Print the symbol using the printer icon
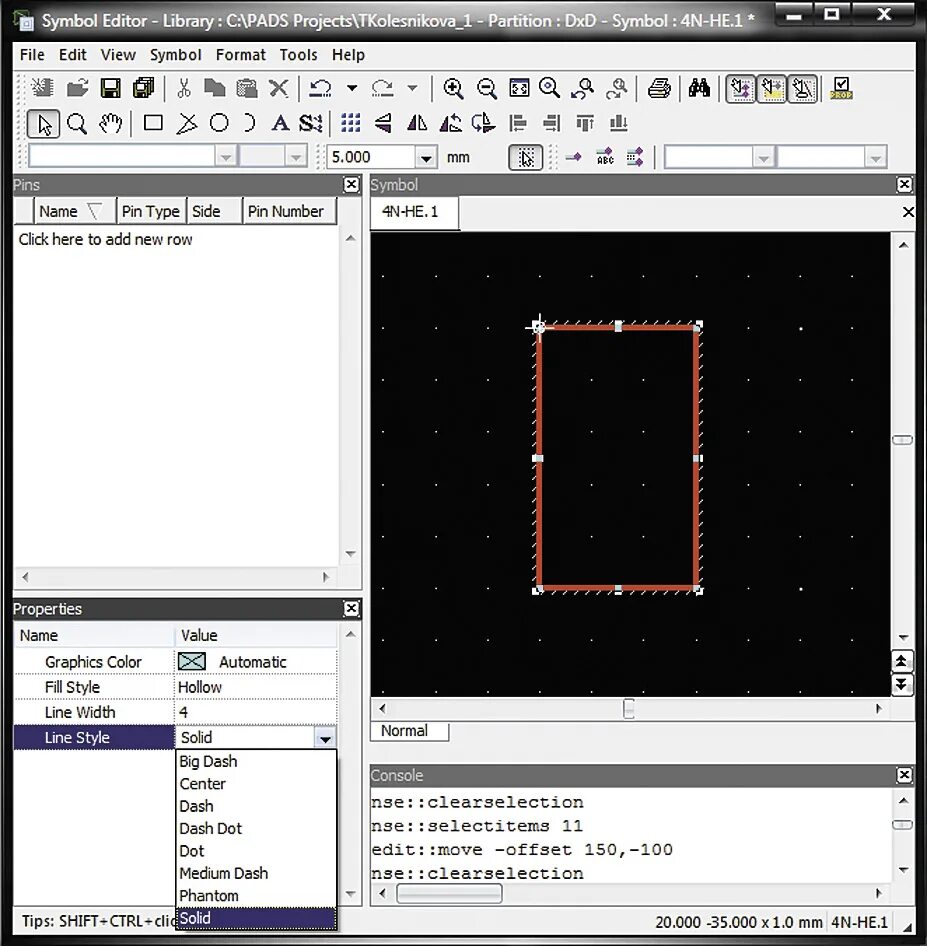 coord(659,88)
